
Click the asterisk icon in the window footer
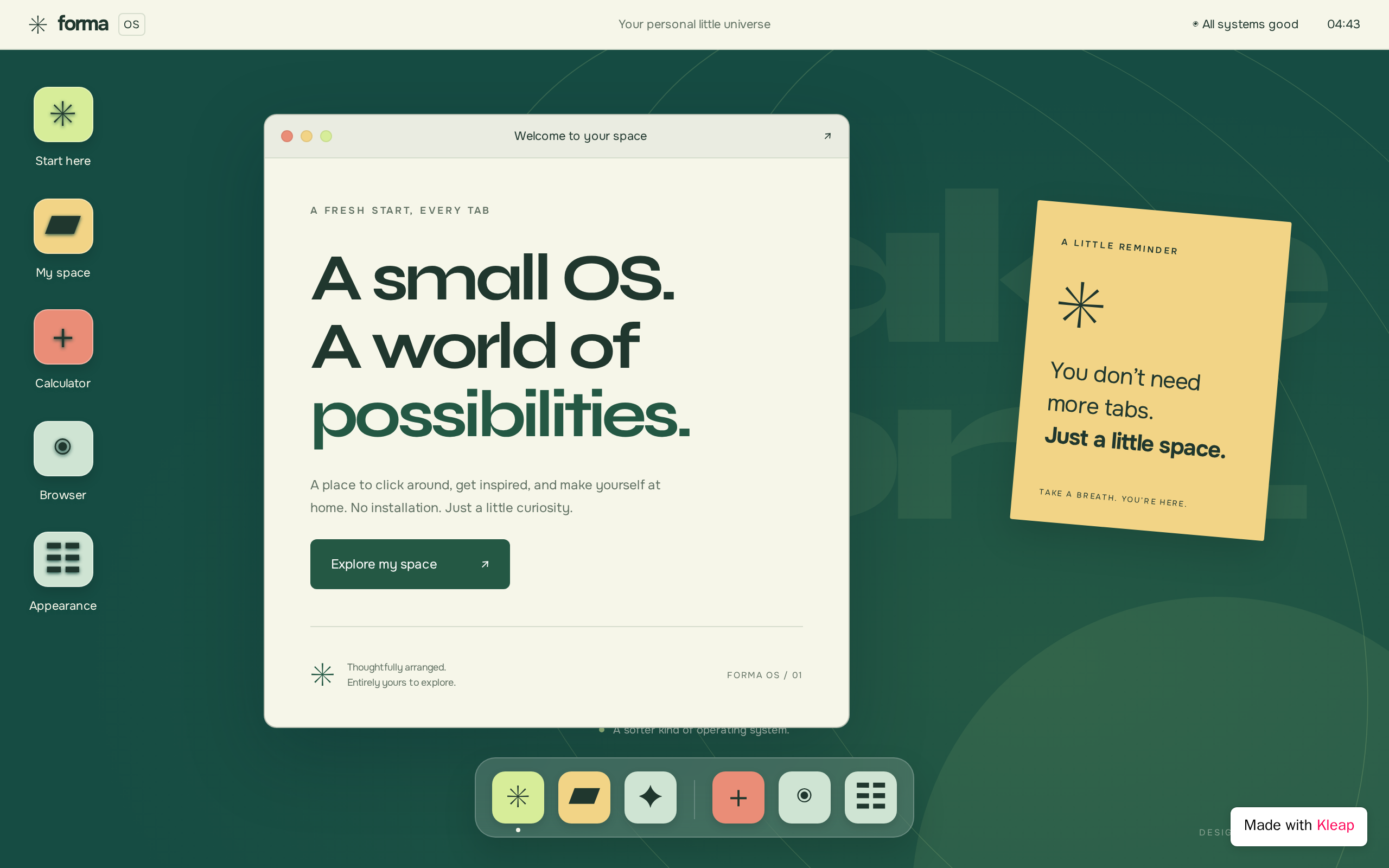(x=323, y=674)
